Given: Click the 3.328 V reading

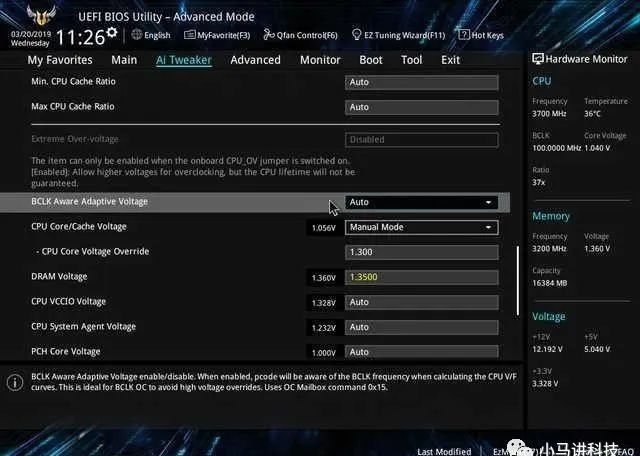Looking at the screenshot, I should click(545, 384).
